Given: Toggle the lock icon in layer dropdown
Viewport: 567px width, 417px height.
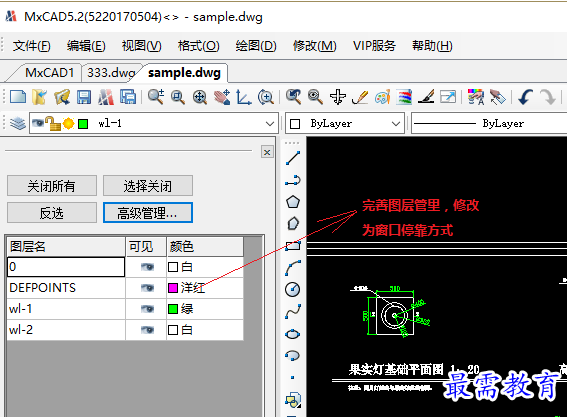Looking at the screenshot, I should click(x=54, y=124).
